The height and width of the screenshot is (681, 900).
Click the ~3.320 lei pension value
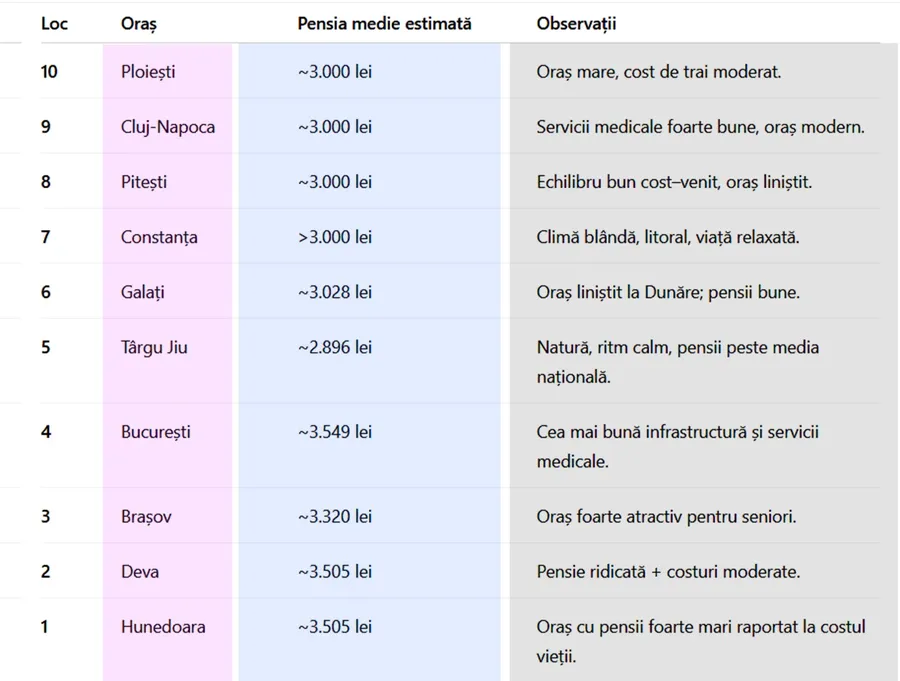click(335, 517)
